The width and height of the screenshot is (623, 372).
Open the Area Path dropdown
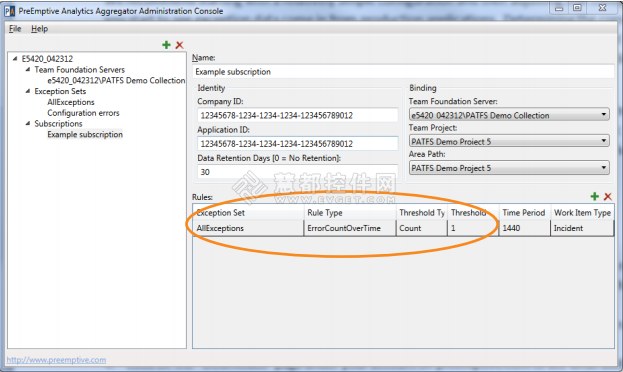[509, 168]
